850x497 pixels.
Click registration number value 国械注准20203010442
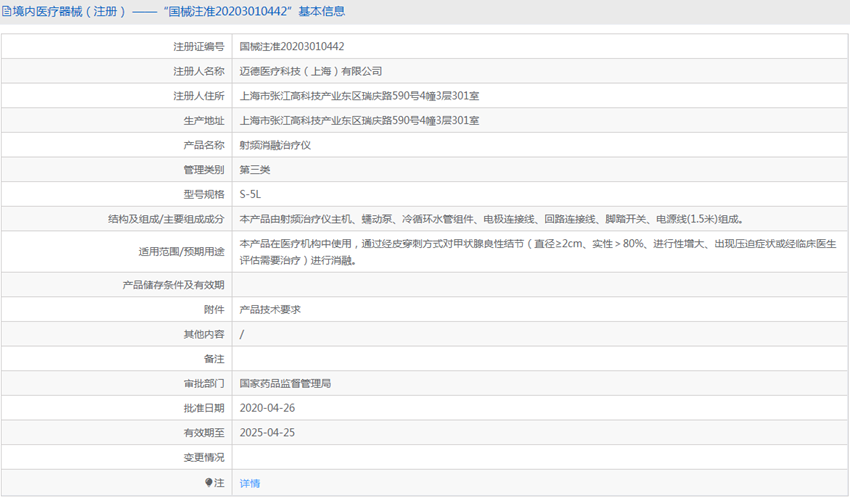292,47
